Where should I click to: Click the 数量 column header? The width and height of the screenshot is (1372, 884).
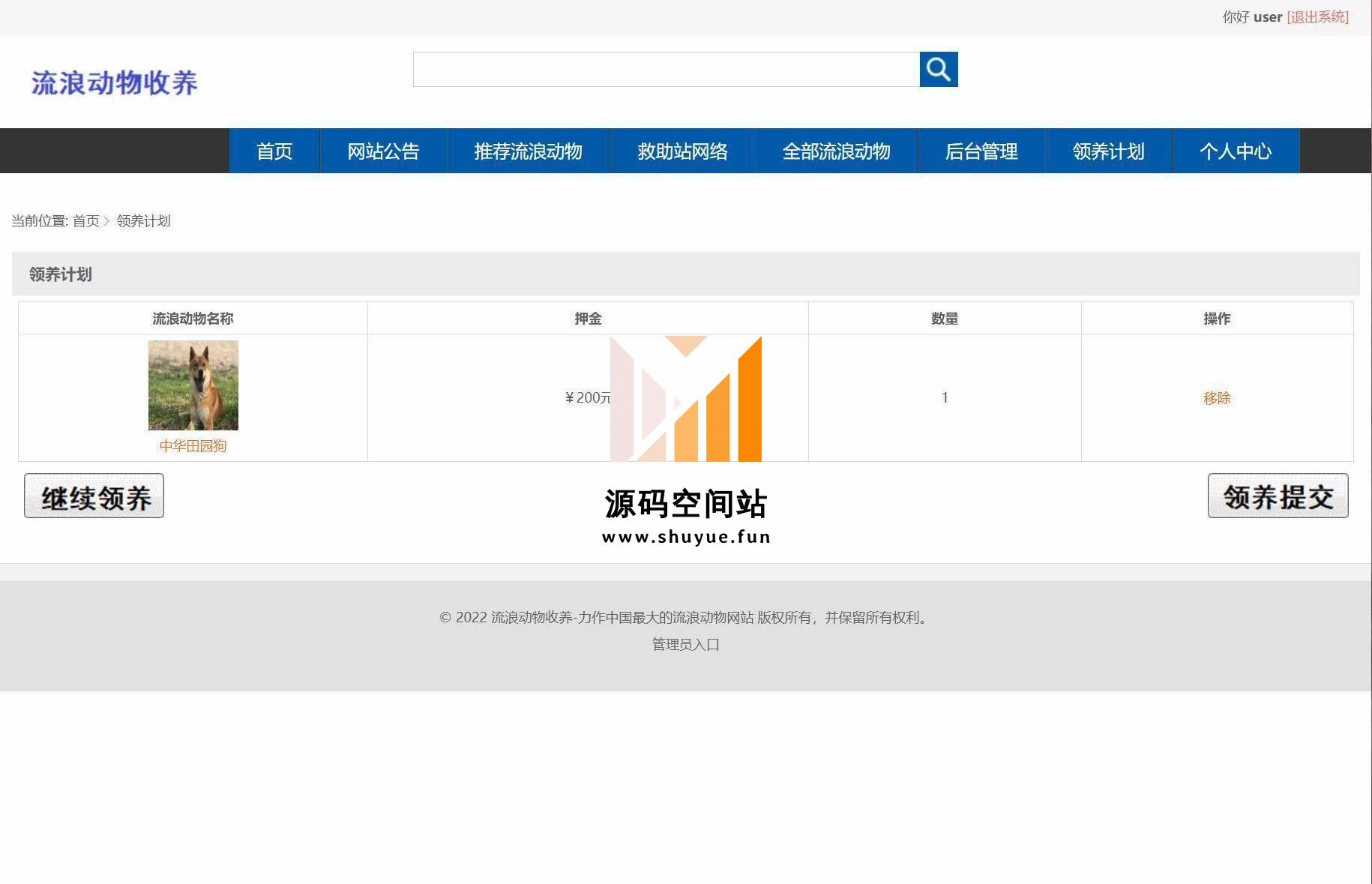click(945, 319)
